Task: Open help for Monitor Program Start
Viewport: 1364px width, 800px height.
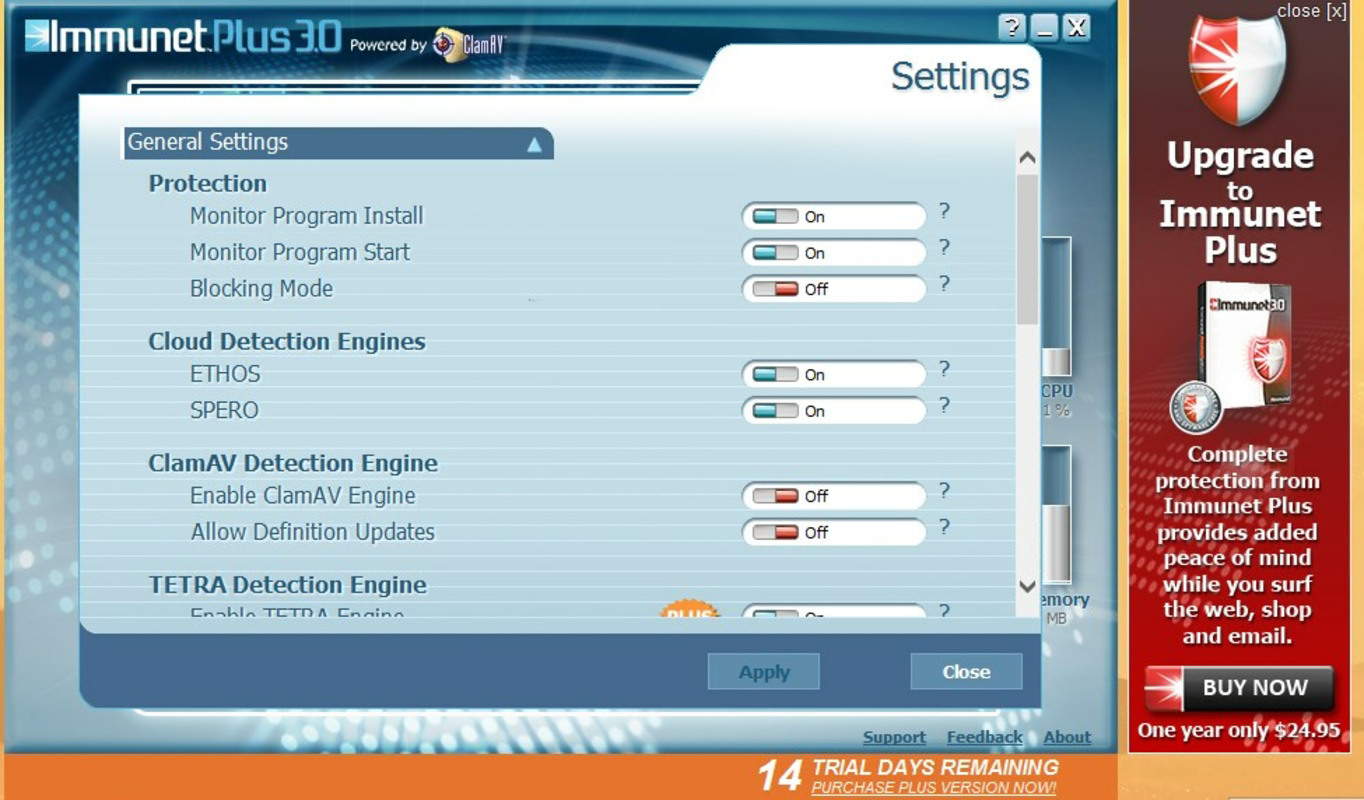Action: click(x=944, y=248)
